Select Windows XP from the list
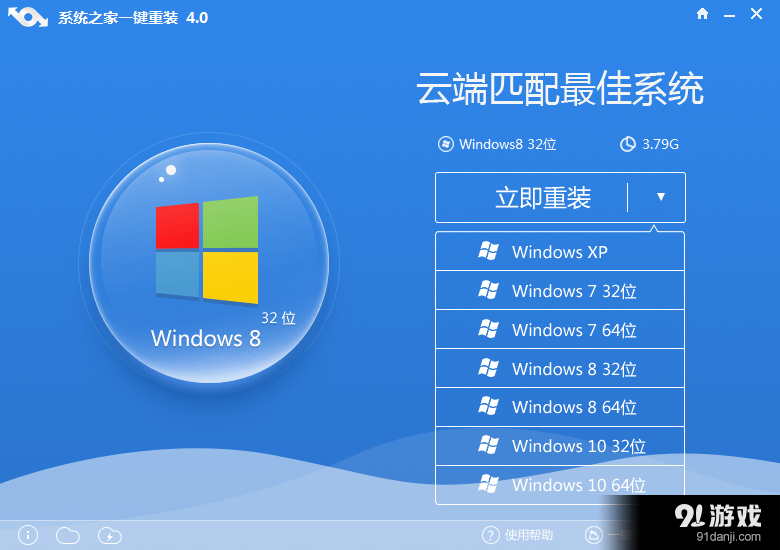This screenshot has width=780, height=550. [x=559, y=252]
